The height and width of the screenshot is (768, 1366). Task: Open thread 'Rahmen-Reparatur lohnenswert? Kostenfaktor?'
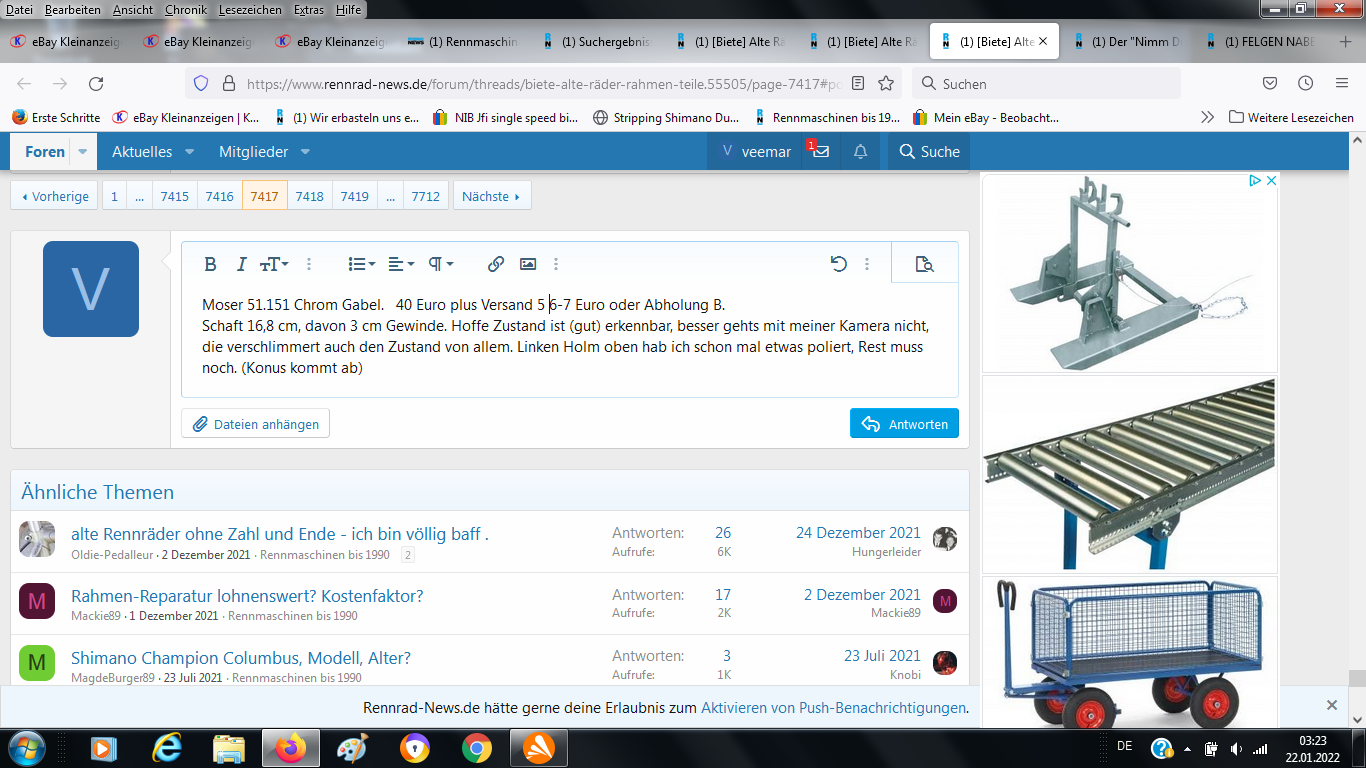click(x=247, y=596)
